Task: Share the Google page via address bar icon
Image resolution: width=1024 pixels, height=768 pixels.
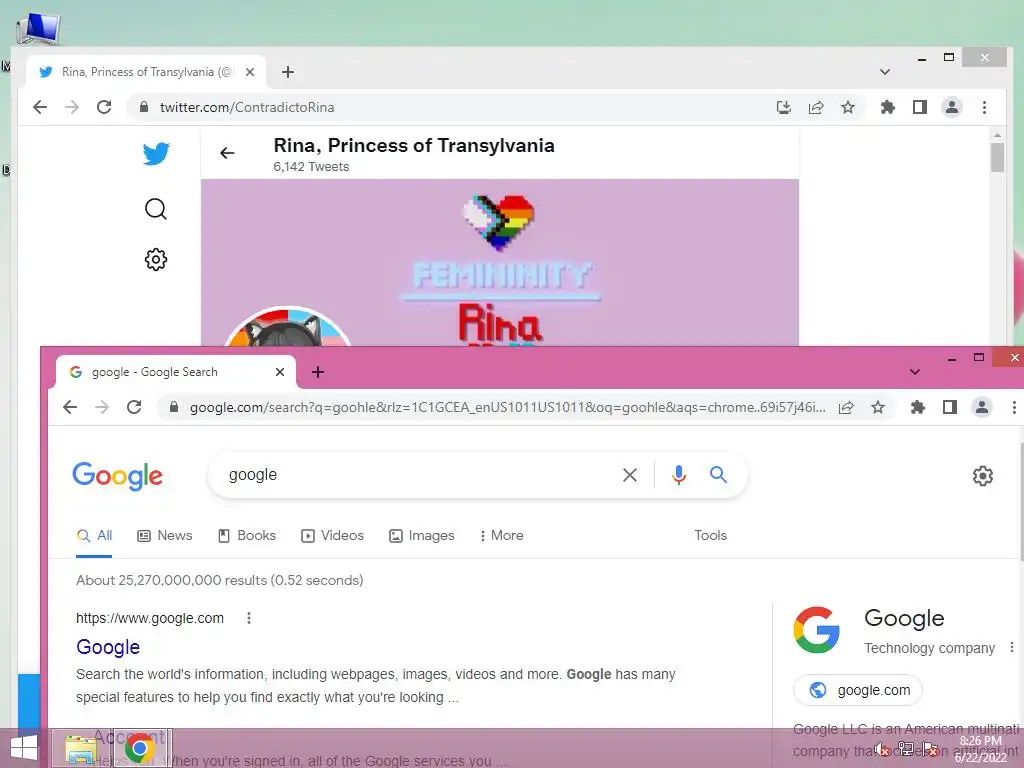Action: pos(846,408)
